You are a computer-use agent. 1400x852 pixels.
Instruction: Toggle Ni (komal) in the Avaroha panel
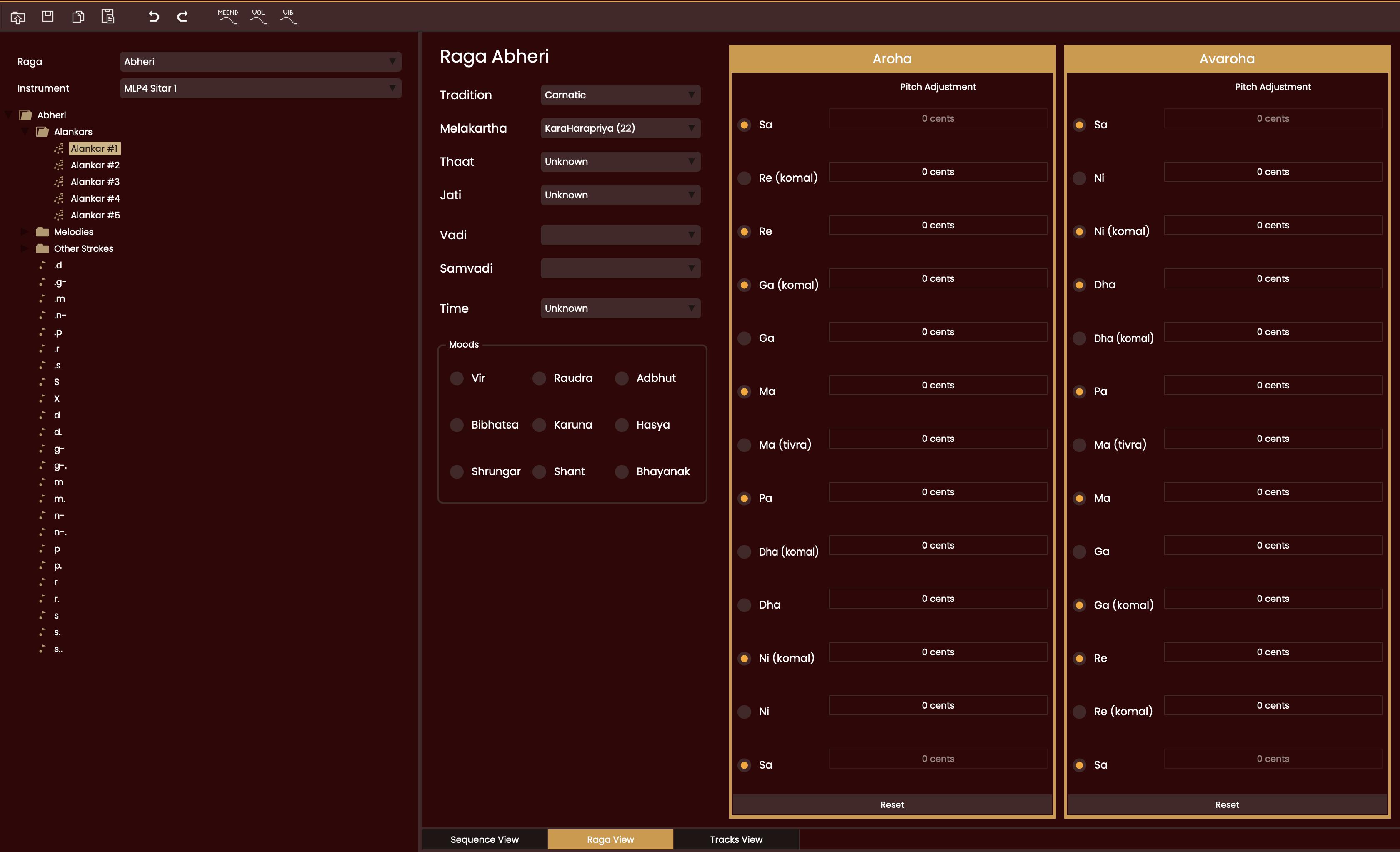pyautogui.click(x=1079, y=231)
